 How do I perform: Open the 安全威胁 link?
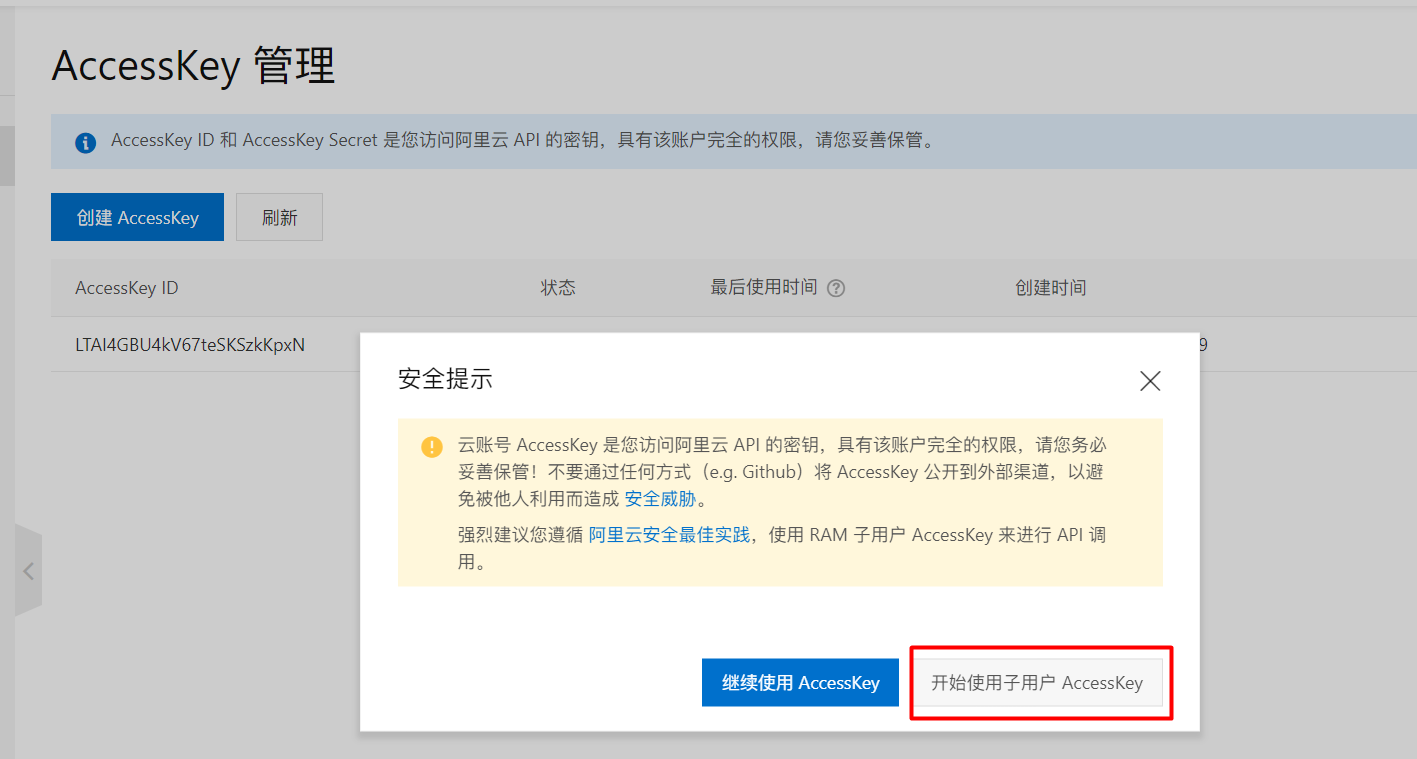point(660,499)
